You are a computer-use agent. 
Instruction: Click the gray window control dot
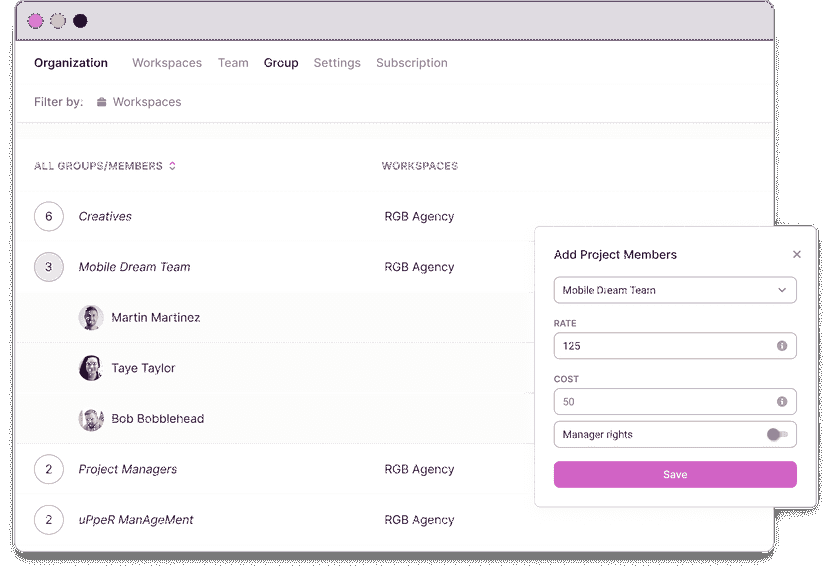click(58, 21)
